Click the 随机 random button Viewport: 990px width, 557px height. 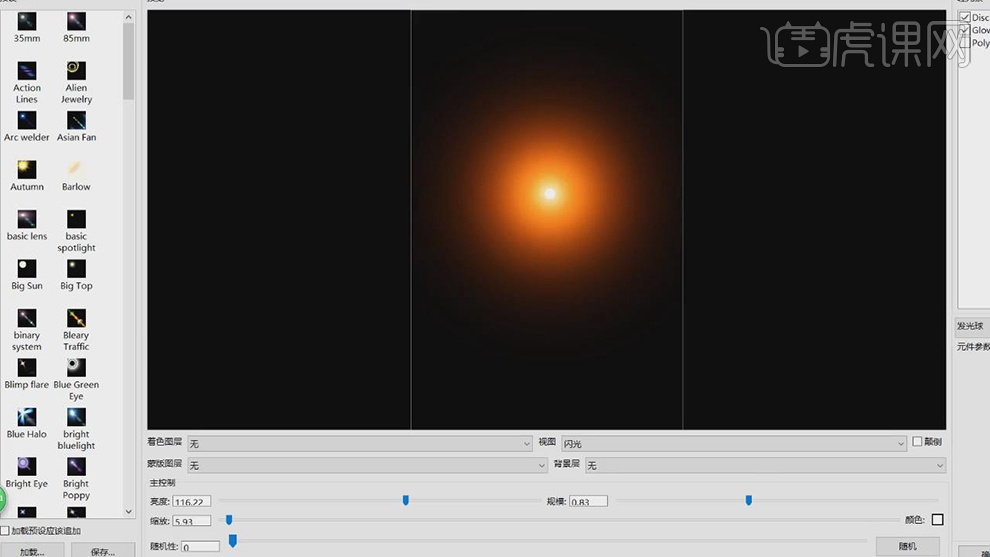pyautogui.click(x=907, y=546)
